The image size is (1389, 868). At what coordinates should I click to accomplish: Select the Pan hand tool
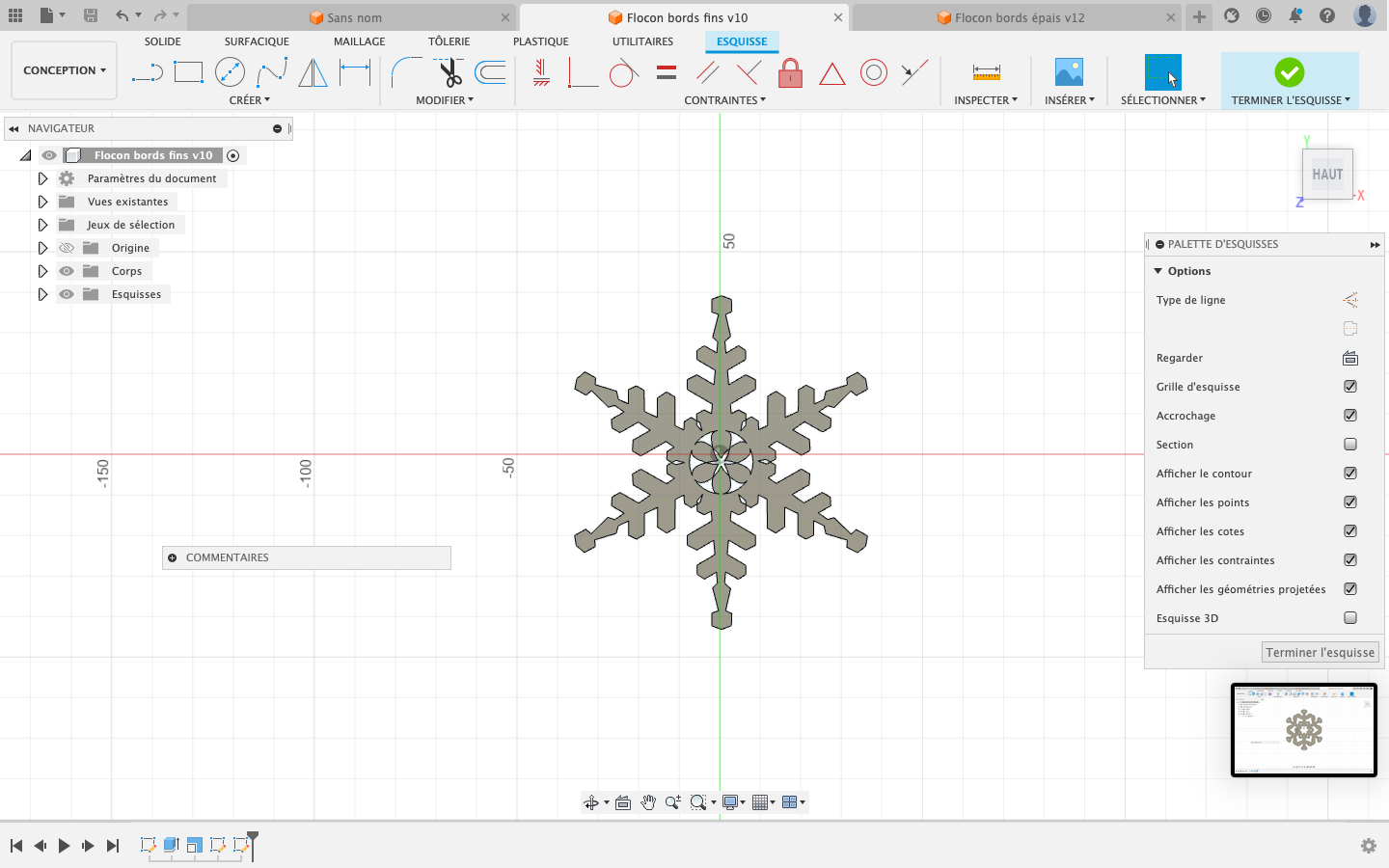tap(648, 802)
